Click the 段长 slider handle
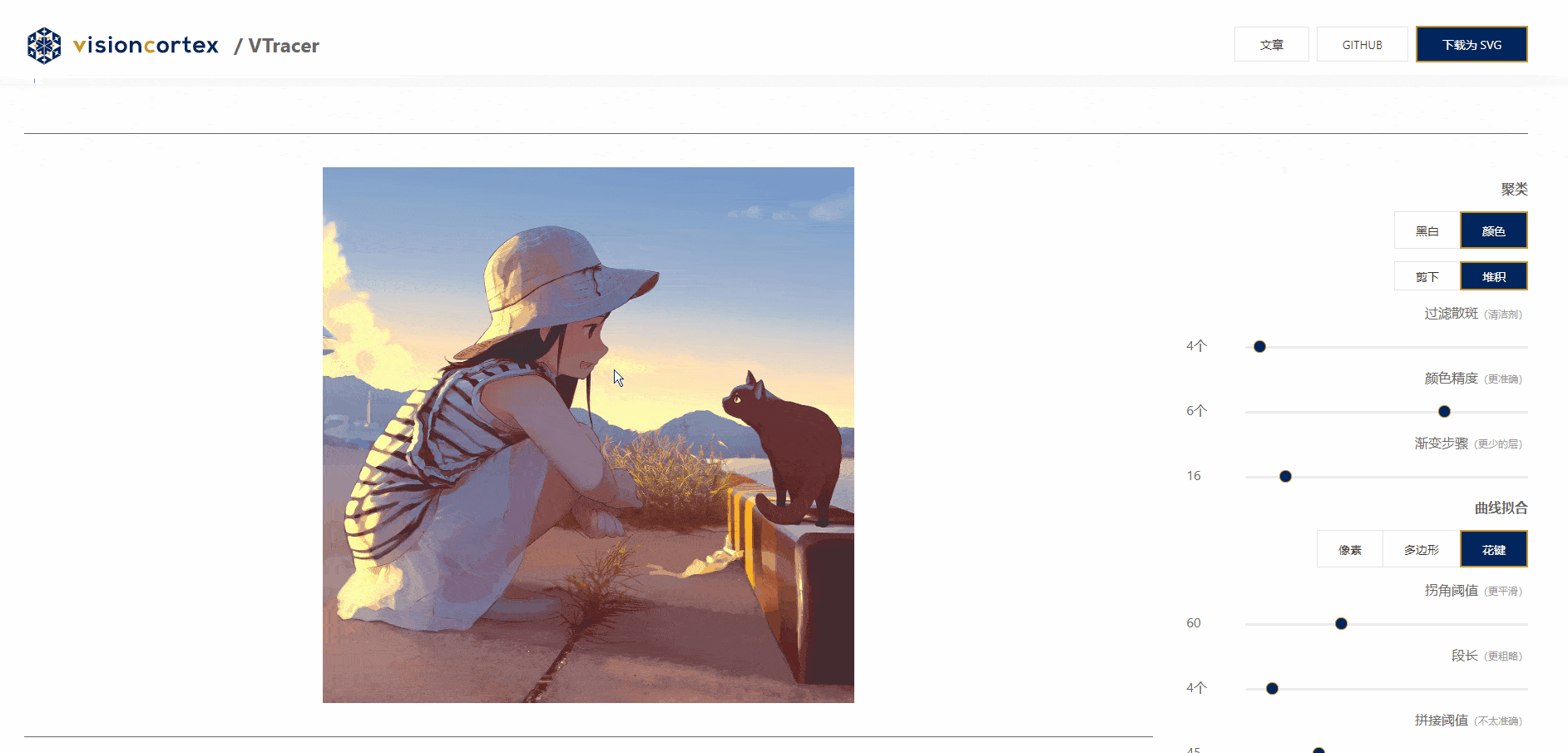Viewport: 1568px width, 753px height. point(1272,689)
